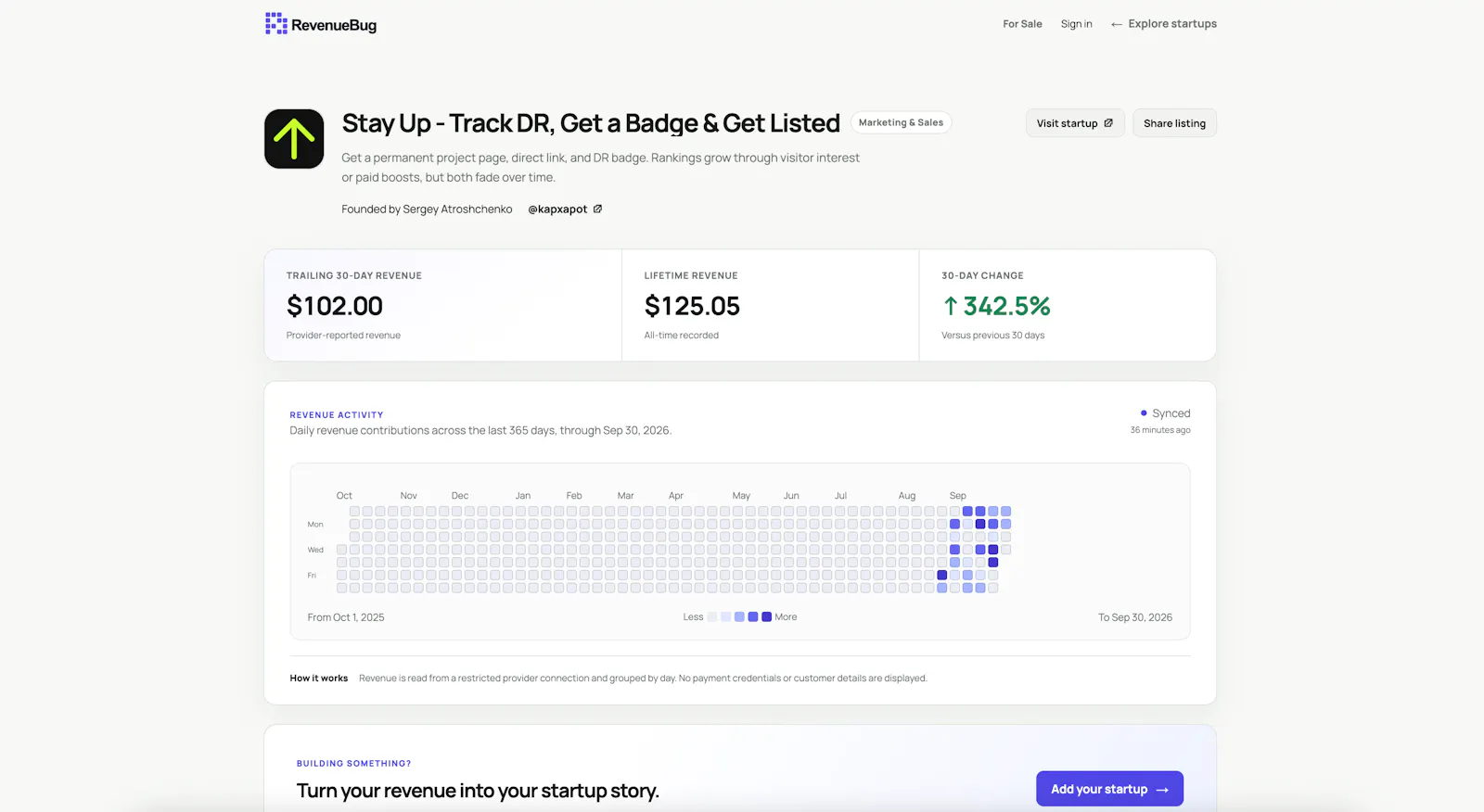Open the Sign in link
This screenshot has width=1484, height=812.
click(1076, 24)
